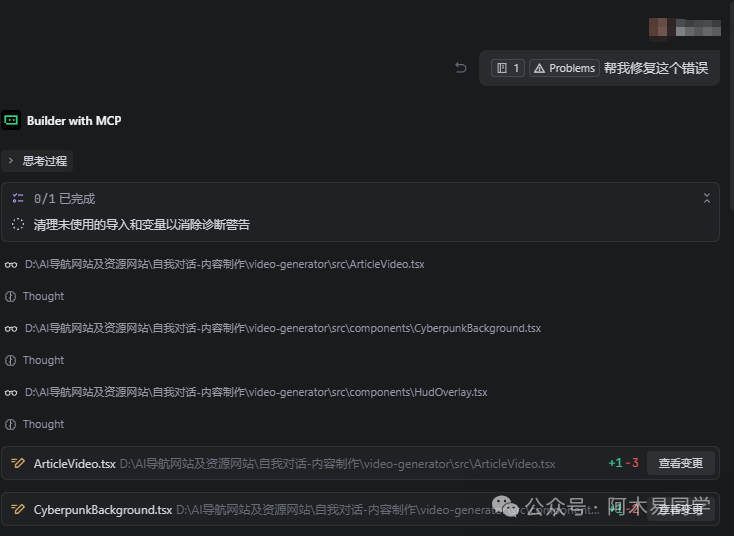734x536 pixels.
Task: Click the +1 -3 change count
Action: (x=623, y=463)
